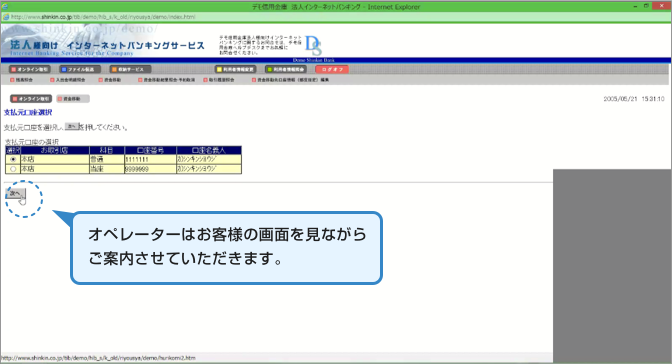Open the 入出金明細照会 submenu link

click(68, 80)
